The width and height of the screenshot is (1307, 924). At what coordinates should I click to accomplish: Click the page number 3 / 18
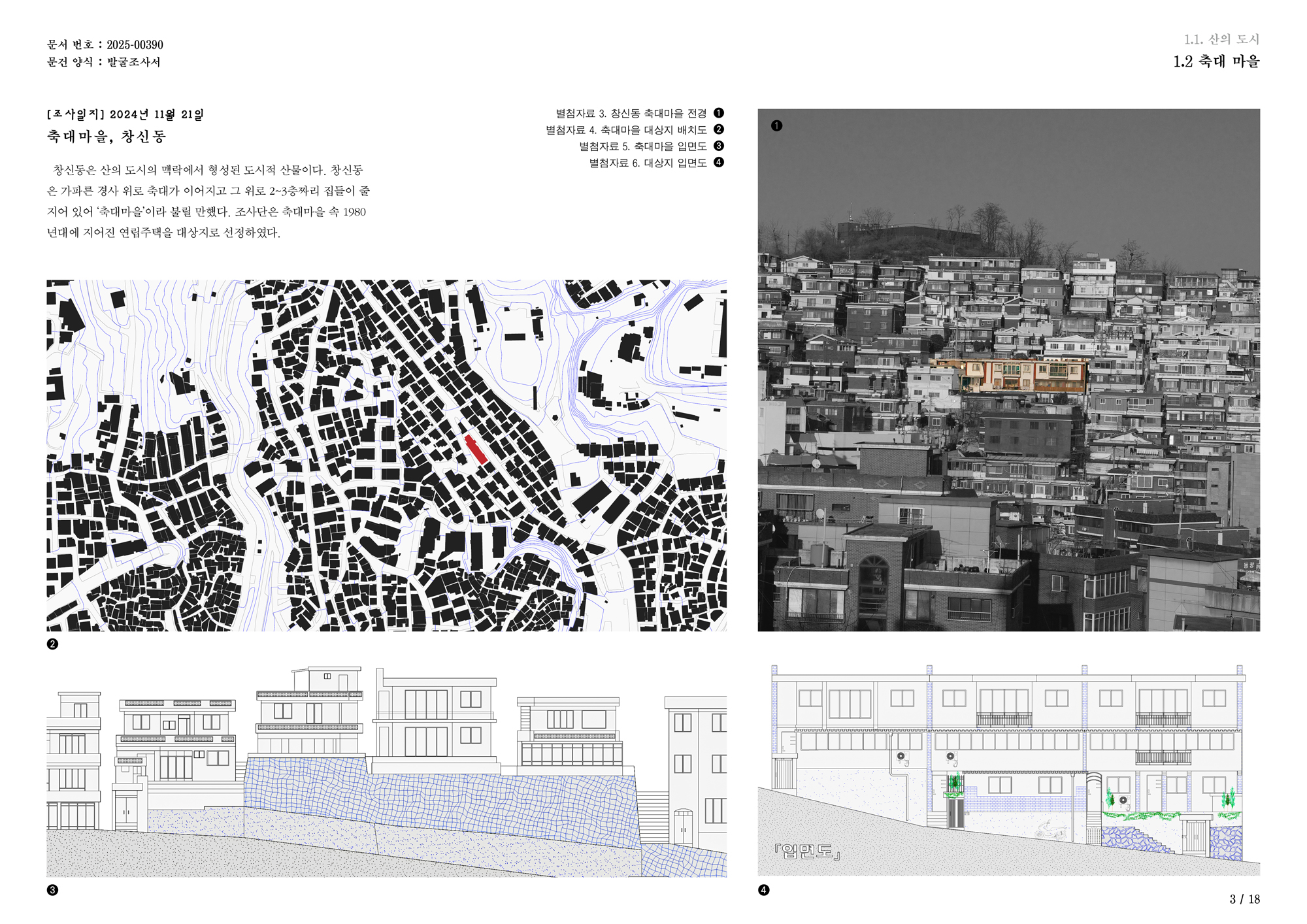point(1244,899)
